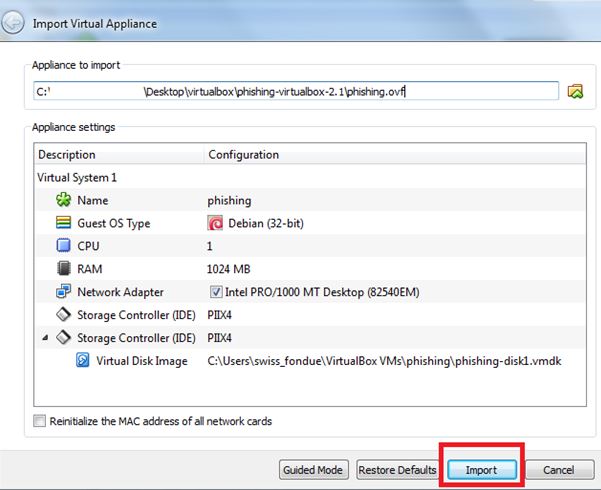The image size is (601, 490).
Task: Click the Description column header
Action: click(119, 155)
